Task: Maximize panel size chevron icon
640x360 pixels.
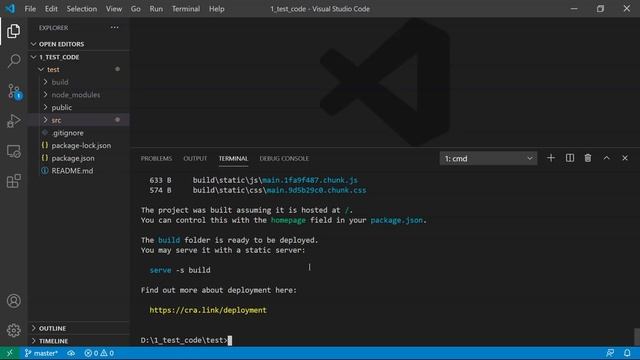Action: pyautogui.click(x=607, y=158)
